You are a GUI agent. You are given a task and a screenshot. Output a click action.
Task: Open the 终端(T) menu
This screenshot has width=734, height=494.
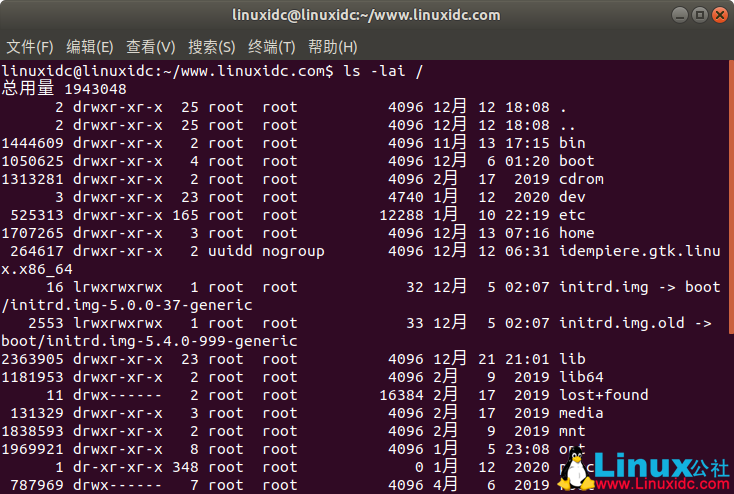272,47
